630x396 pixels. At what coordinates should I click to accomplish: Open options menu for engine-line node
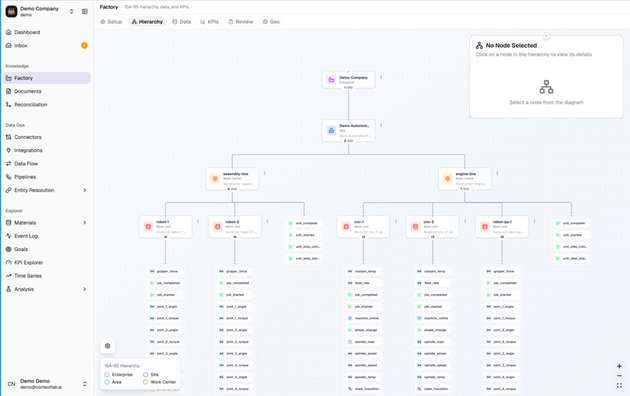coord(497,174)
